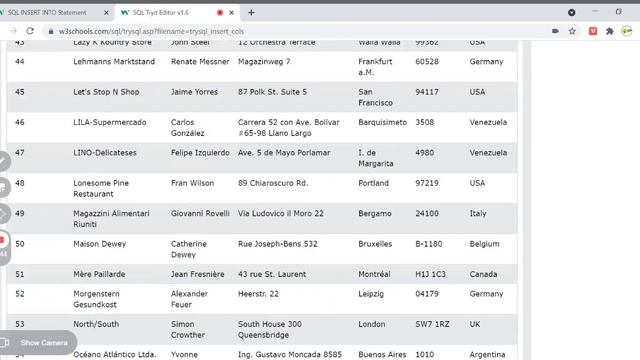Switch to SQL INSERT INTO Statement tab
Viewport: 640px width, 360px height.
coord(47,13)
